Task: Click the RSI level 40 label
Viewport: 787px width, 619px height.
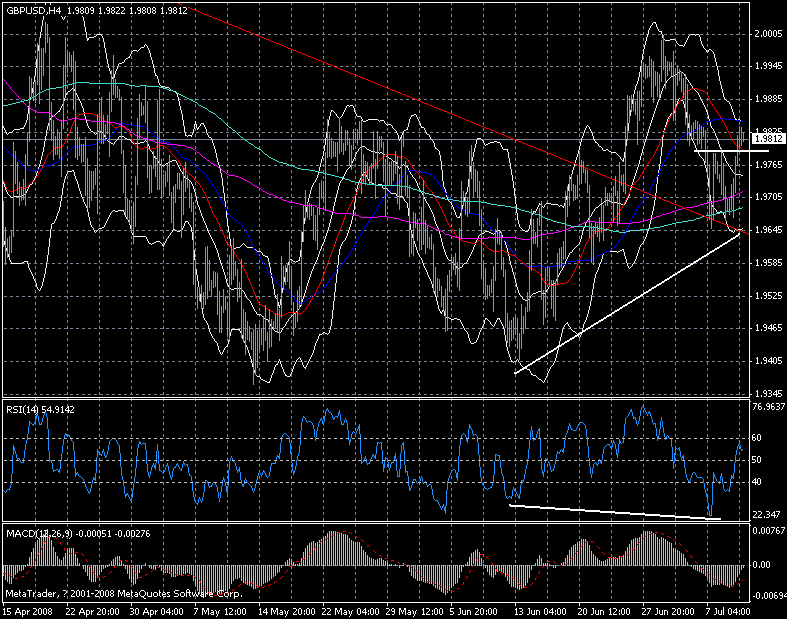Action: coord(756,482)
